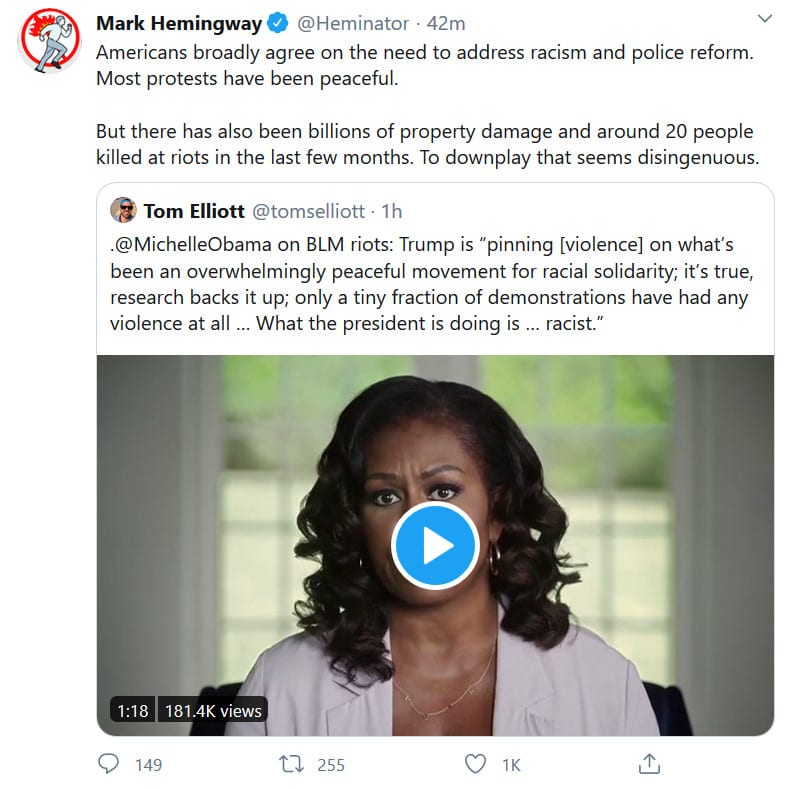Click the @MichelleObama mention

185,246
